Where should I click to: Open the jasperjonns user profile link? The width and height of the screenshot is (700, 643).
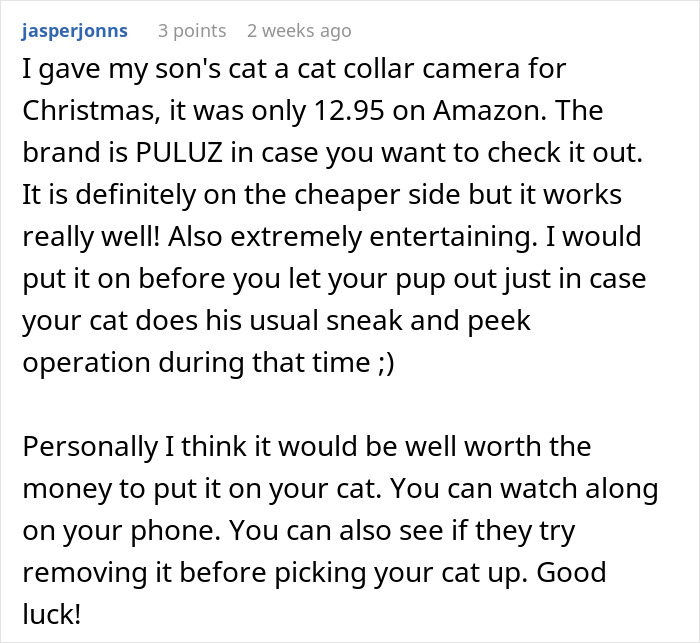pyautogui.click(x=73, y=31)
